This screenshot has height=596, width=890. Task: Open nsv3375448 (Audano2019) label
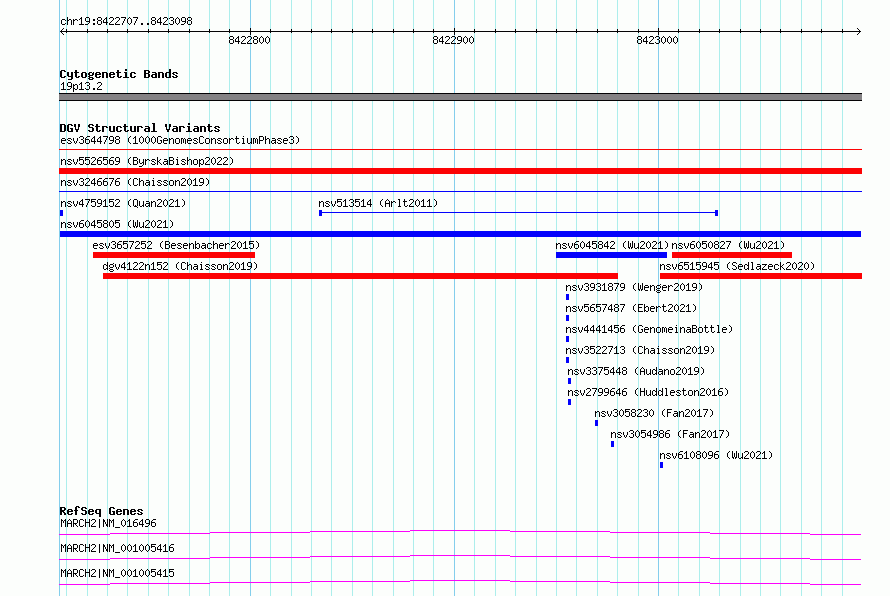tap(636, 371)
